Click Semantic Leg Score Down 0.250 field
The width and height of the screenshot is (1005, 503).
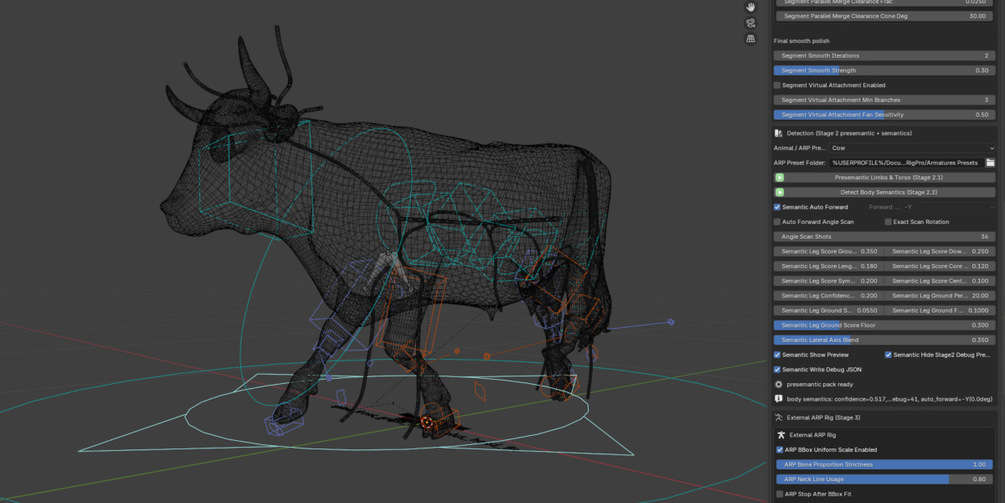(x=940, y=251)
